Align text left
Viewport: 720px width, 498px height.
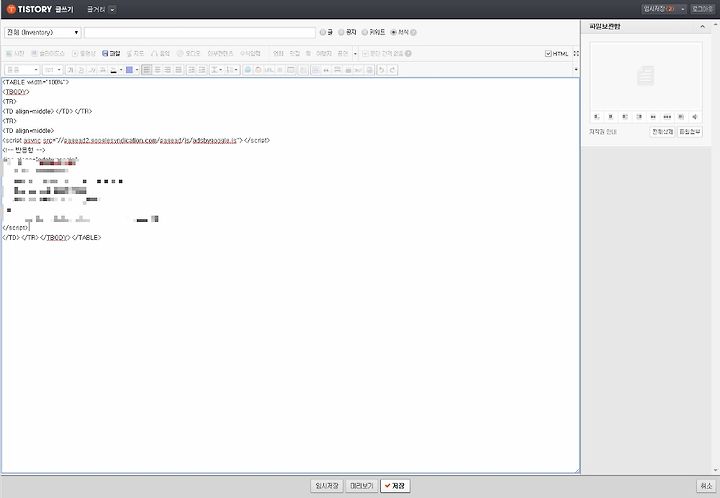[x=146, y=70]
